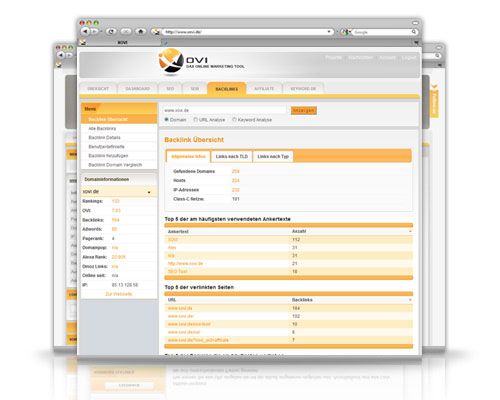Open Backlink Übersicht in the side menu
This screenshot has height=400, width=500.
pos(119,119)
